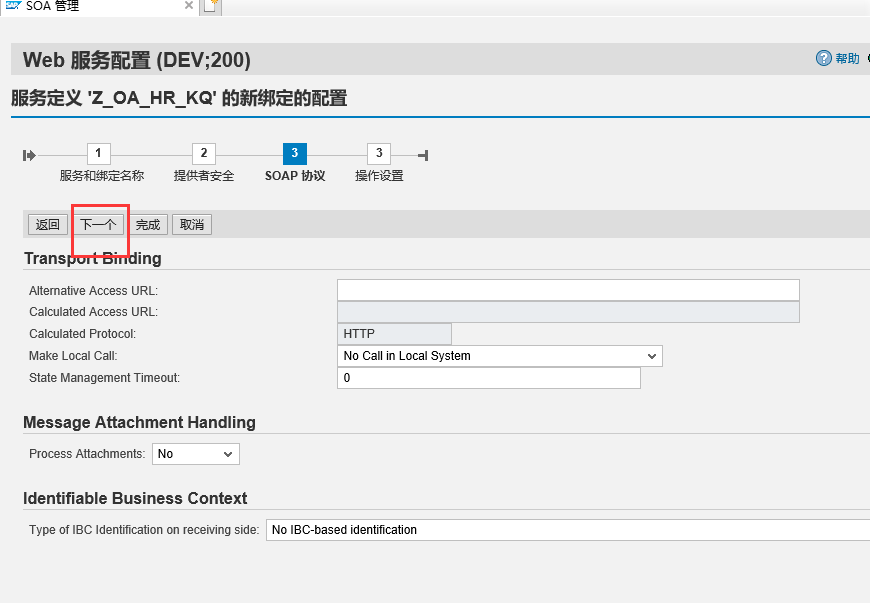Close the SOA 管理 browser tab

[189, 6]
